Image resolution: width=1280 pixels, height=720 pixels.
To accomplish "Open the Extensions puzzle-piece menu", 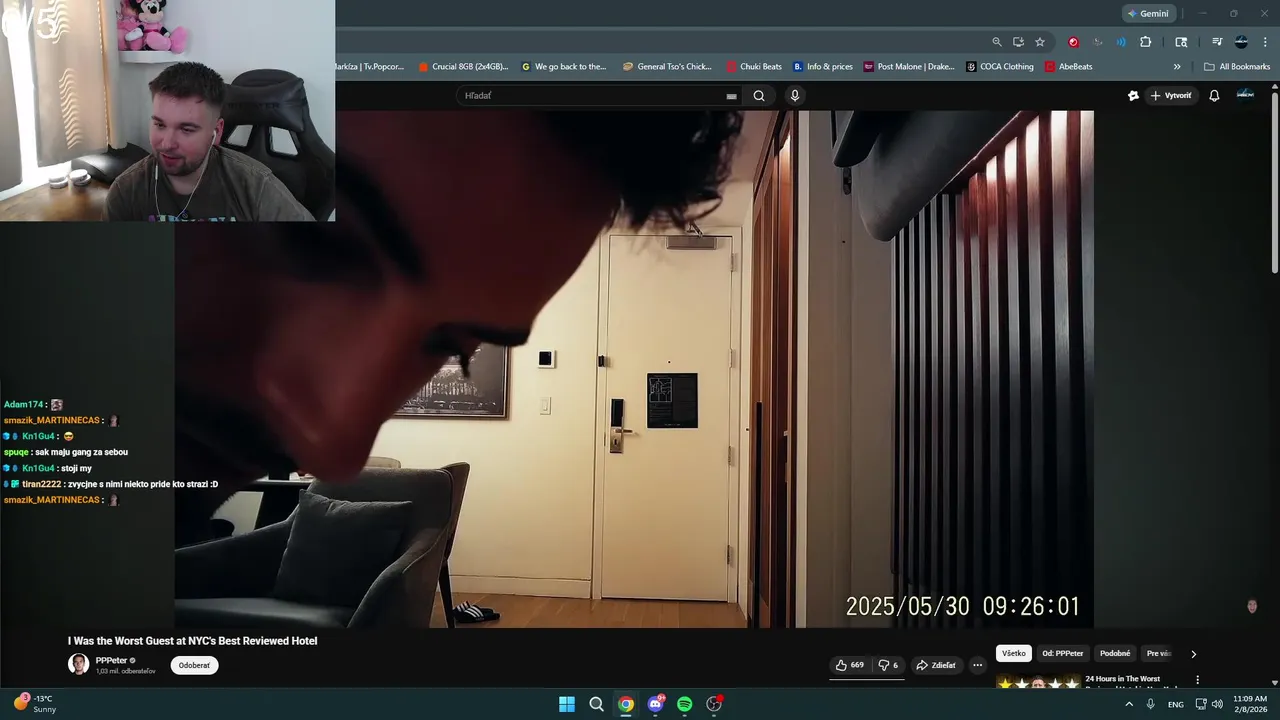I will point(1146,42).
